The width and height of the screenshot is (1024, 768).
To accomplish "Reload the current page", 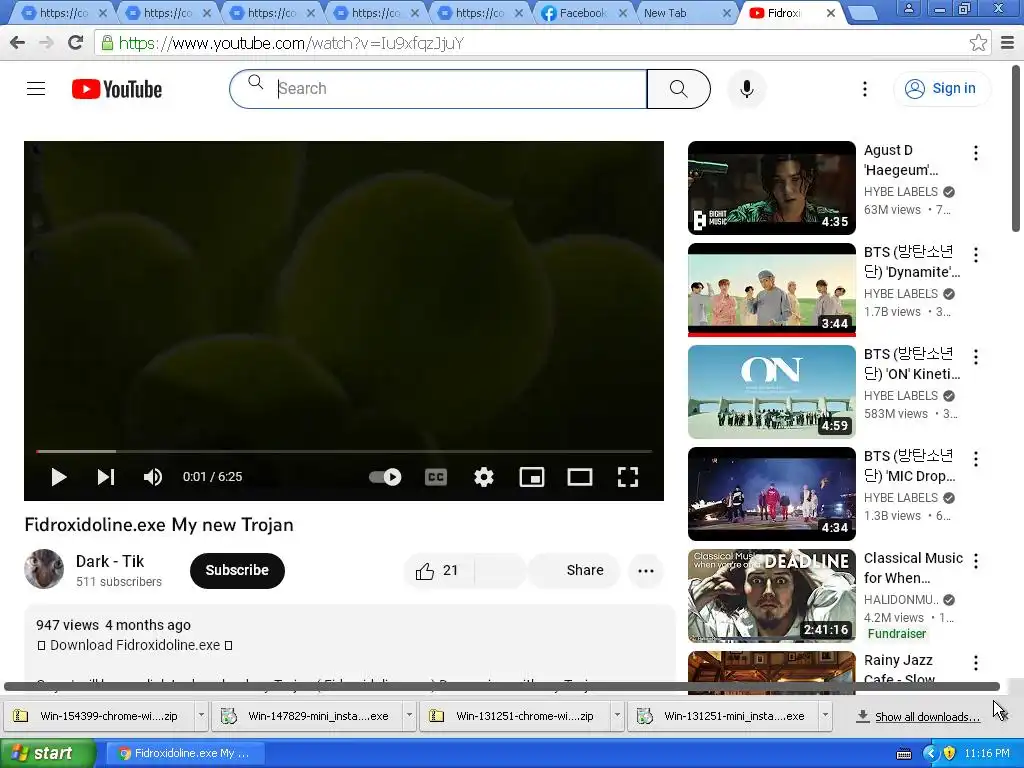I will pyautogui.click(x=75, y=43).
